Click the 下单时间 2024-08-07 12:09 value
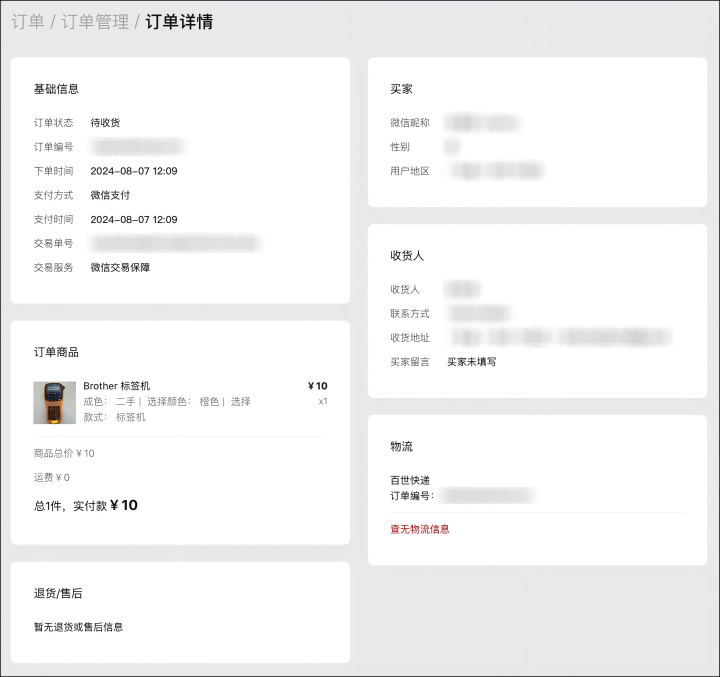This screenshot has width=720, height=677. point(134,171)
